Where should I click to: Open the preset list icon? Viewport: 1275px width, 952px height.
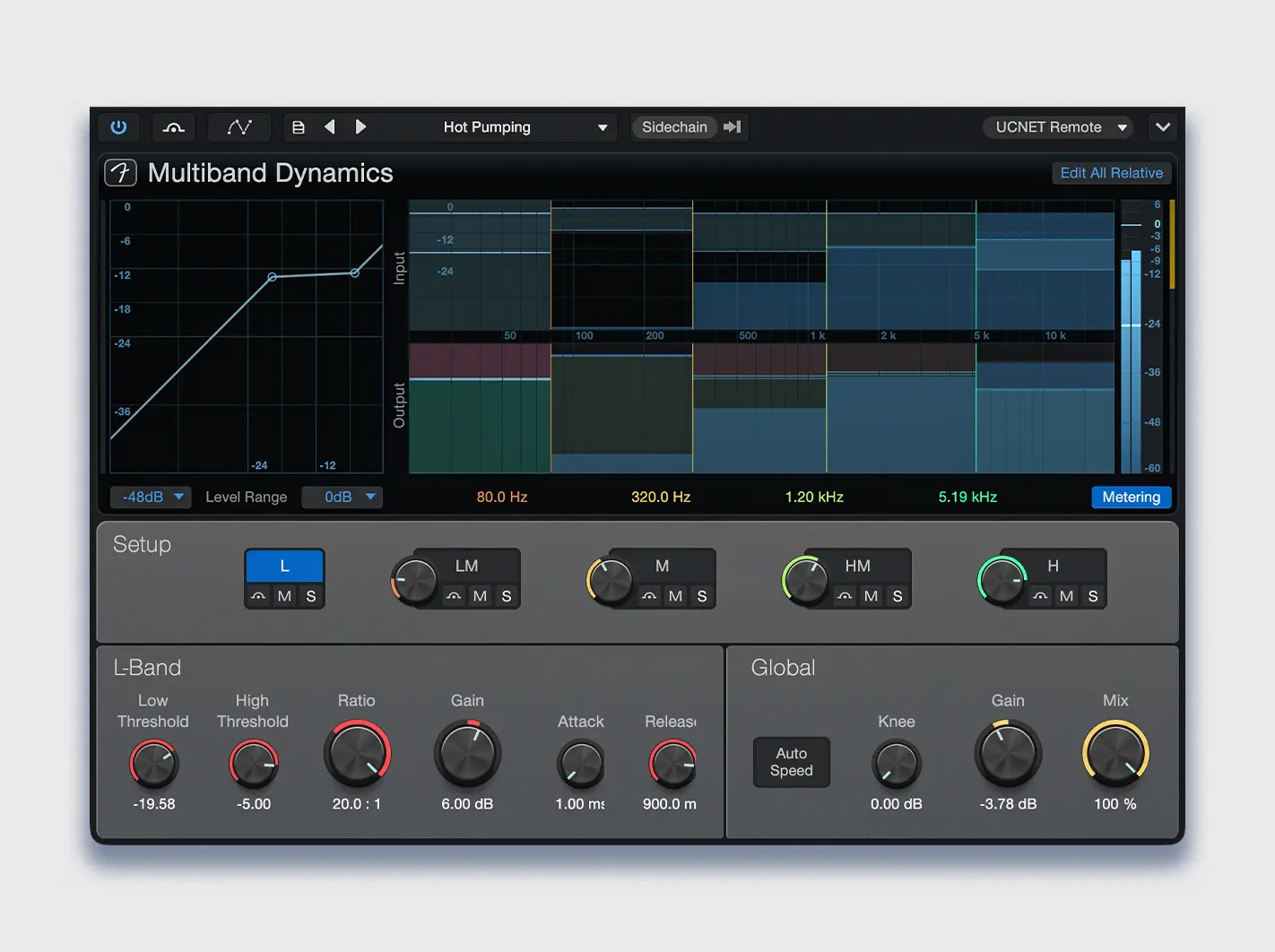[299, 126]
